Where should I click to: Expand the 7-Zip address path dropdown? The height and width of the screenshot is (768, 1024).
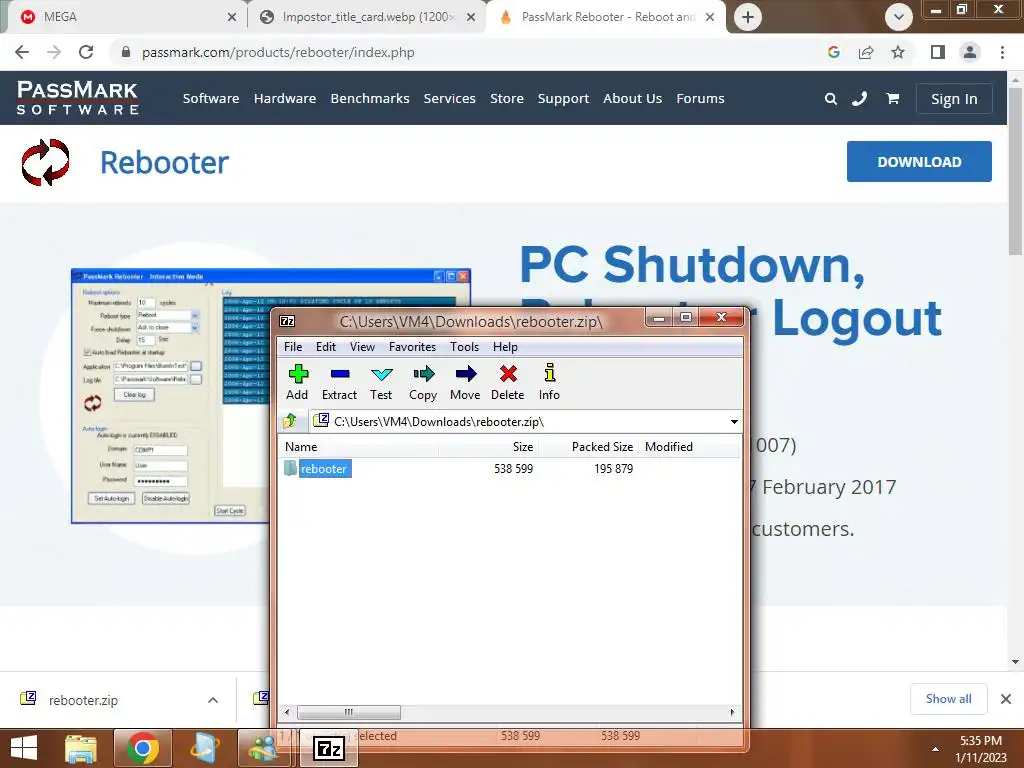734,422
